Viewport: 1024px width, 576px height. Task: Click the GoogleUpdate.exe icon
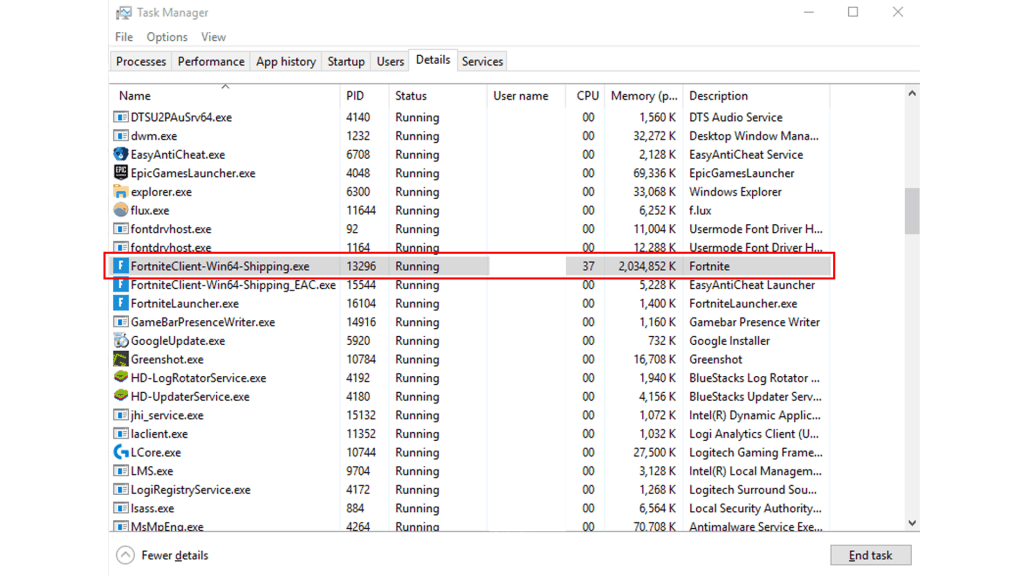[x=121, y=340]
